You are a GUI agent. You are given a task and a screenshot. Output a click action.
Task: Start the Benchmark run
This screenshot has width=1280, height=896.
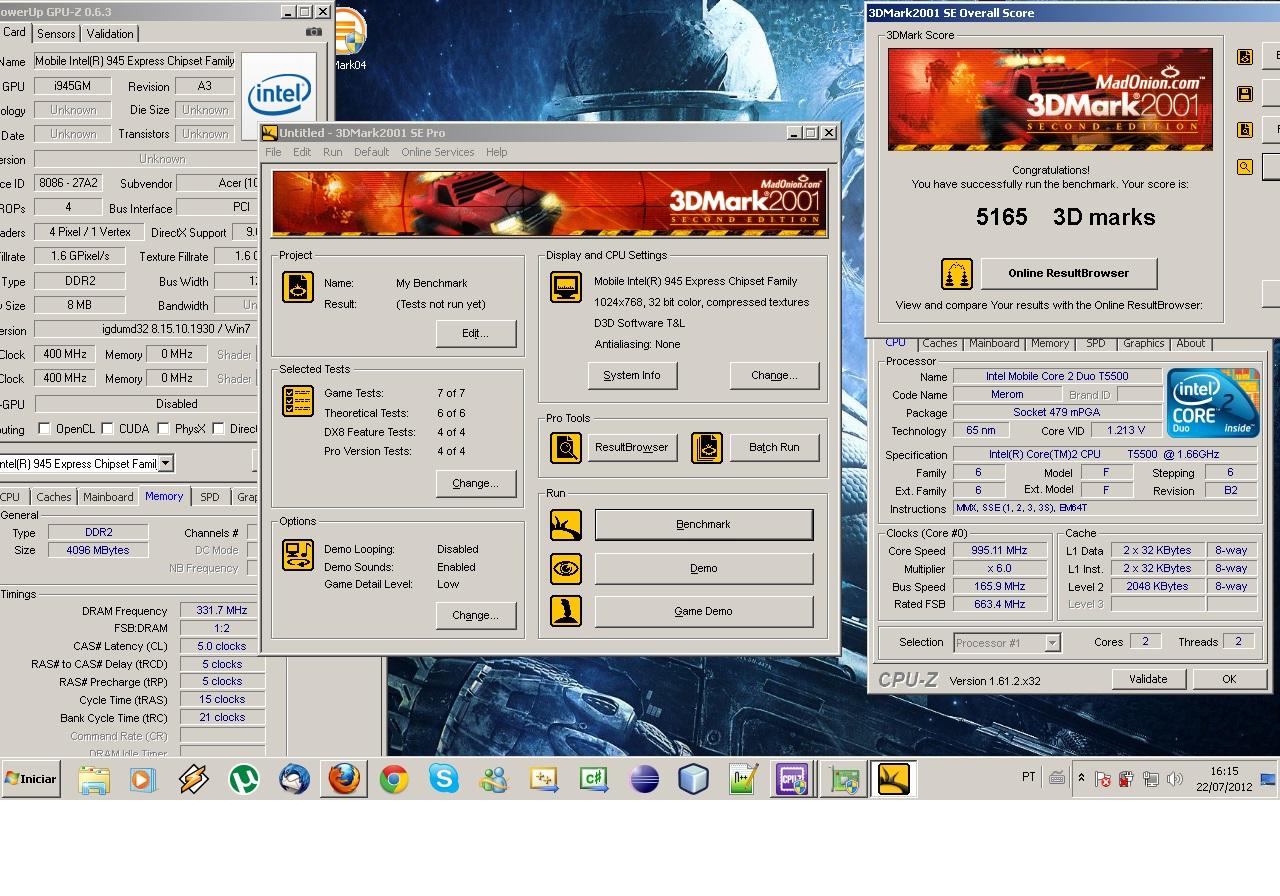[704, 524]
